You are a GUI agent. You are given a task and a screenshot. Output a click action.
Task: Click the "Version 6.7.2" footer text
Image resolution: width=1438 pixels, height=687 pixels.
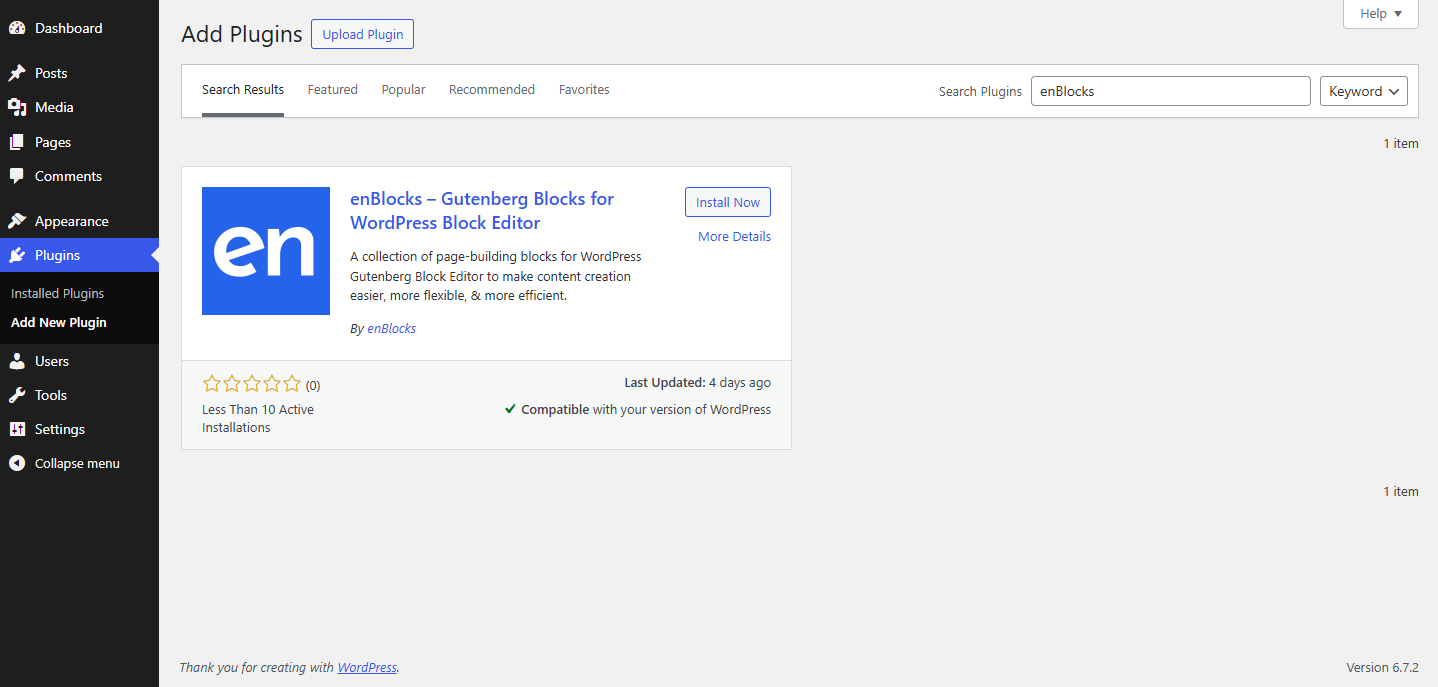coord(1382,667)
